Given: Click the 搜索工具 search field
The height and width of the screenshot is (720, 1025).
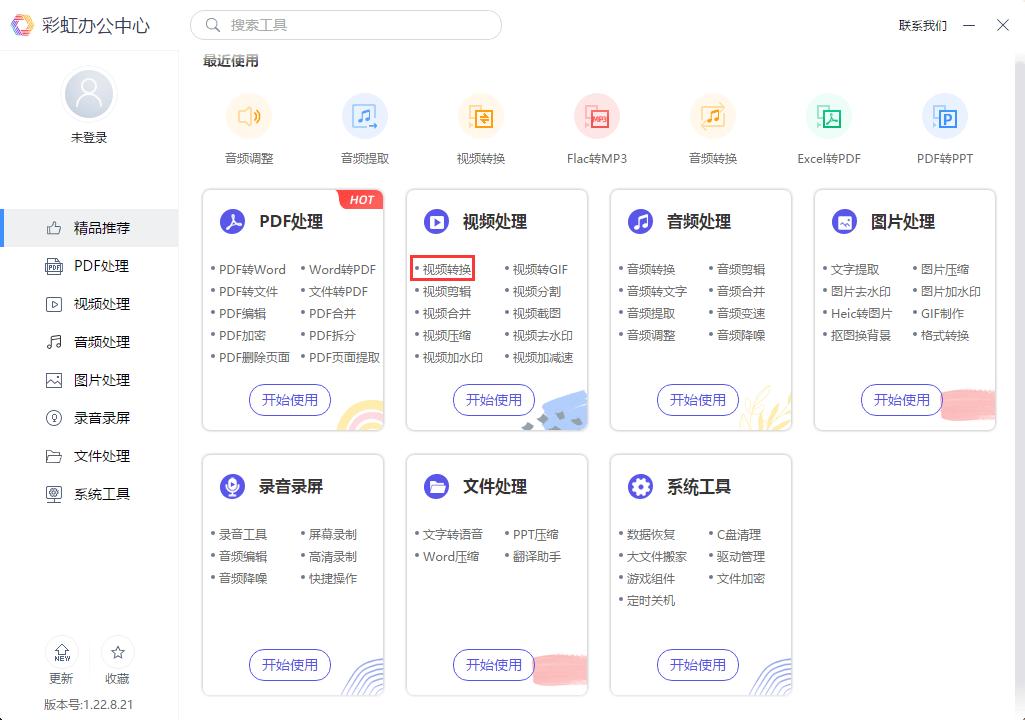Looking at the screenshot, I should [x=345, y=24].
